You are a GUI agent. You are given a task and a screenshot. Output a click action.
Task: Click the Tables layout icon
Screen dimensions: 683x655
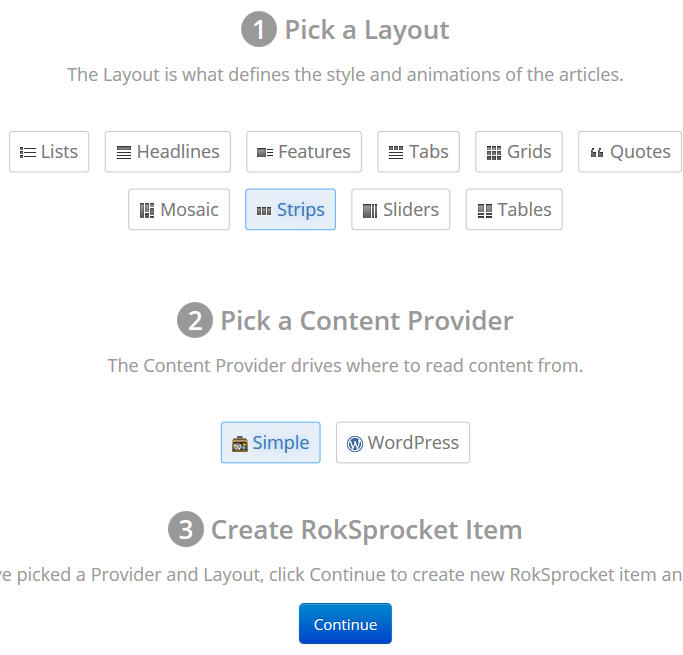click(485, 210)
